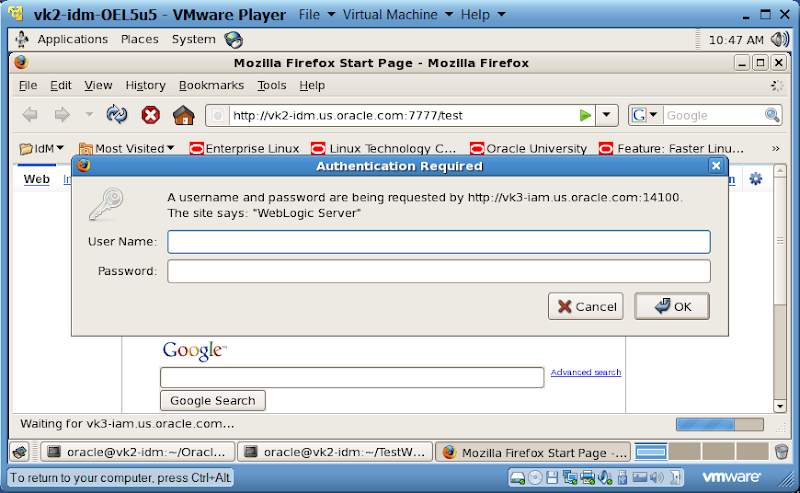This screenshot has width=800, height=493.
Task: Click the volume speaker icon in panel
Action: [x=780, y=39]
